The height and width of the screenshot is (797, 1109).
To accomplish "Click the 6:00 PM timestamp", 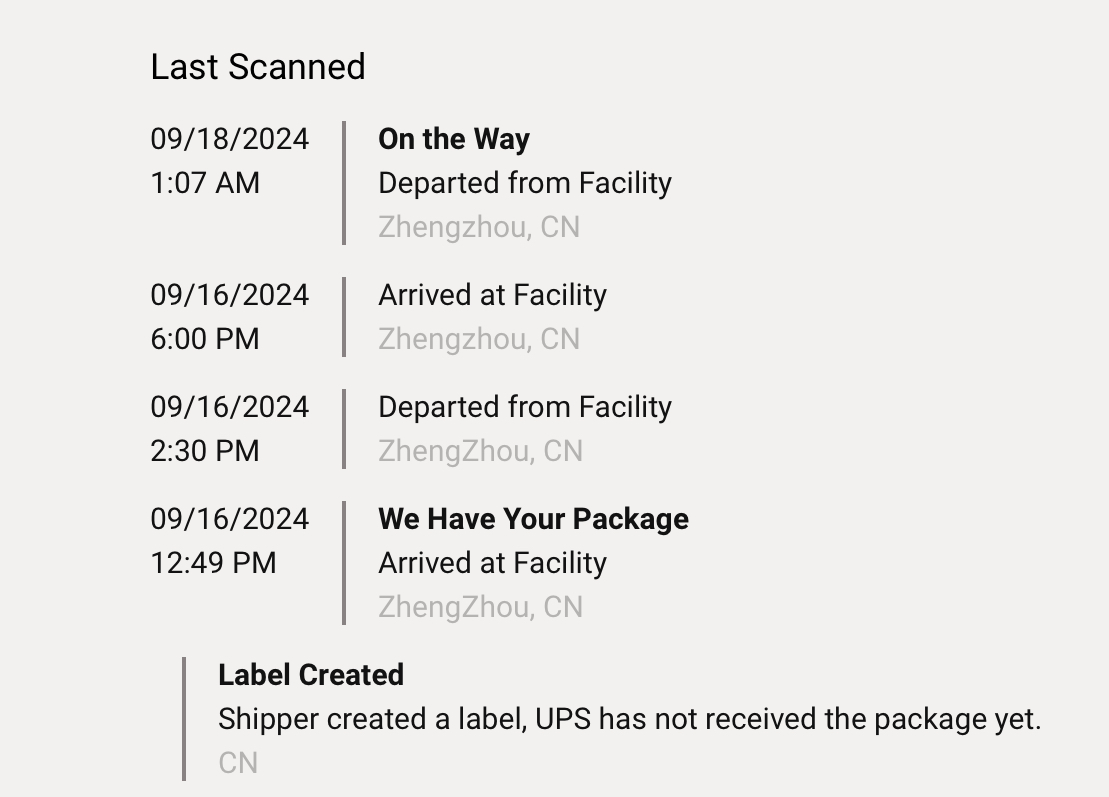I will pyautogui.click(x=205, y=339).
